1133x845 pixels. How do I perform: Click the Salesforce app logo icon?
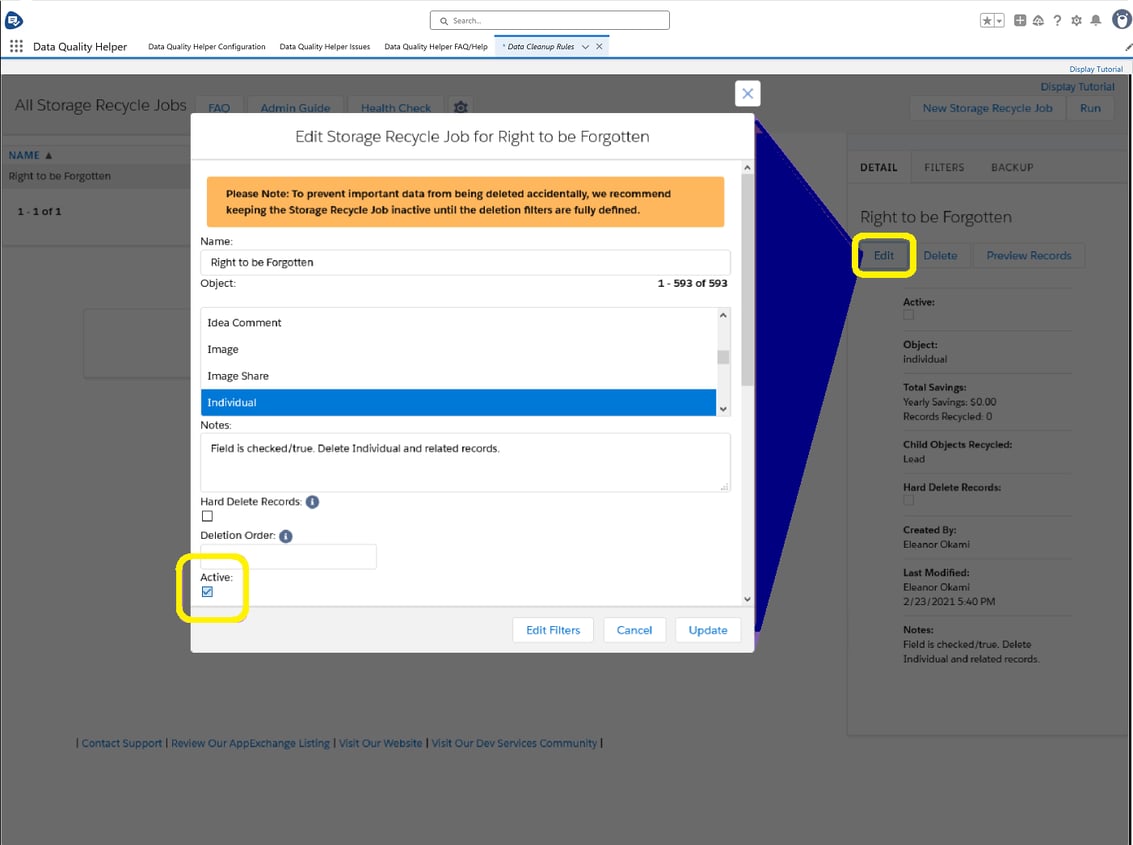(x=13, y=20)
